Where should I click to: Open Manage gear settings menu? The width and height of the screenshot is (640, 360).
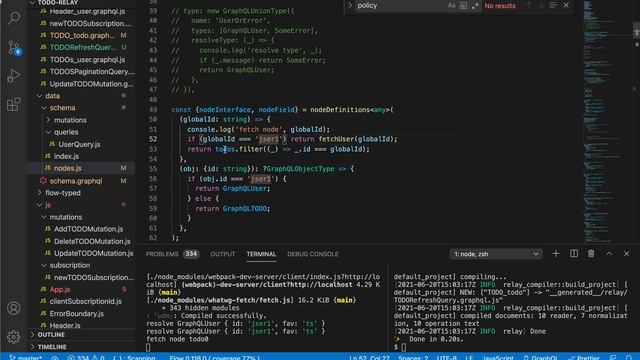[13, 337]
